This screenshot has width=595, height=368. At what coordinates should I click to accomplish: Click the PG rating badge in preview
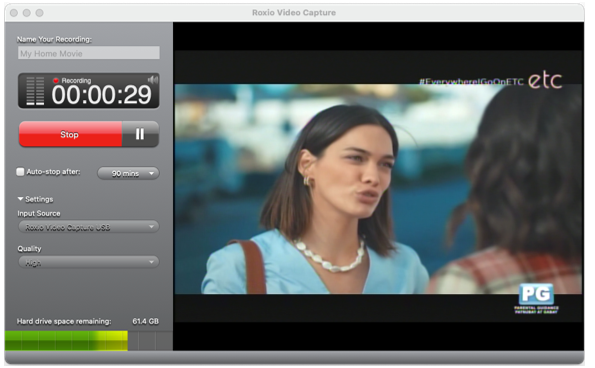[536, 299]
